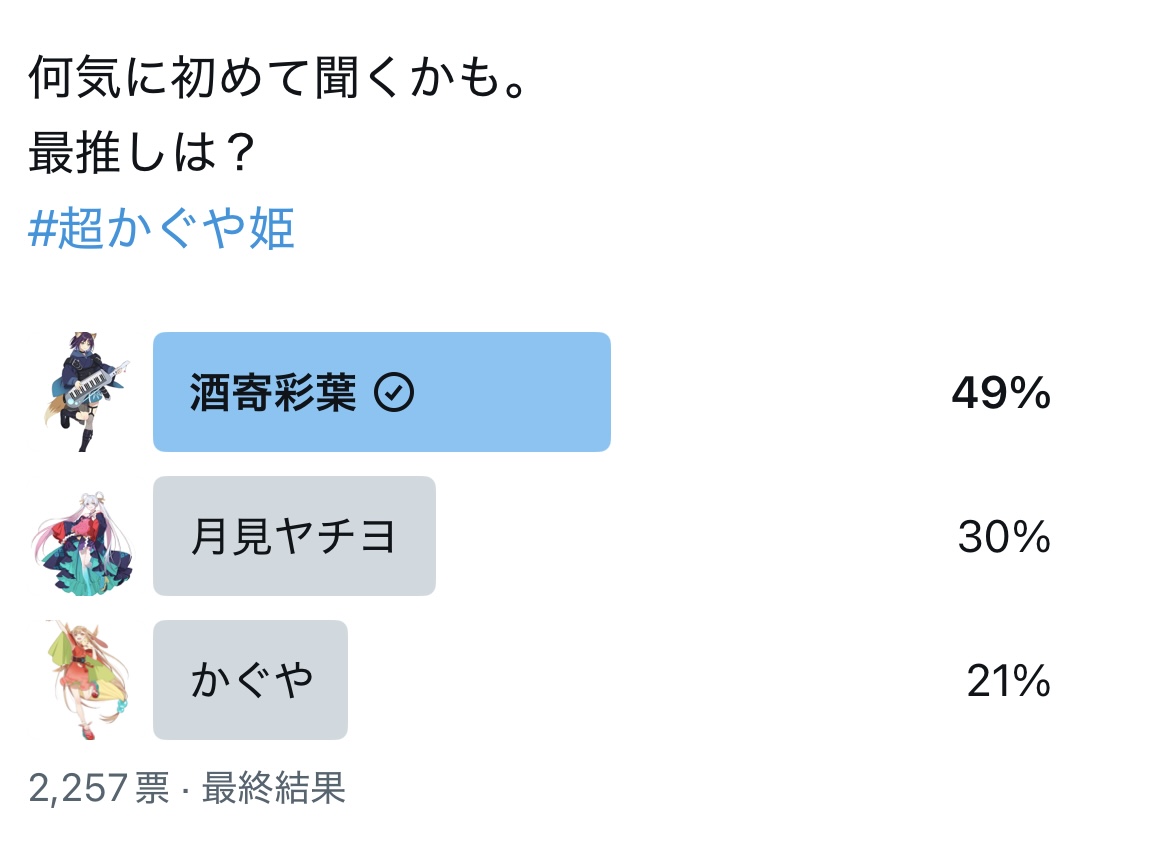Click the 最推しは? question text
This screenshot has height=845, width=1169.
[142, 152]
